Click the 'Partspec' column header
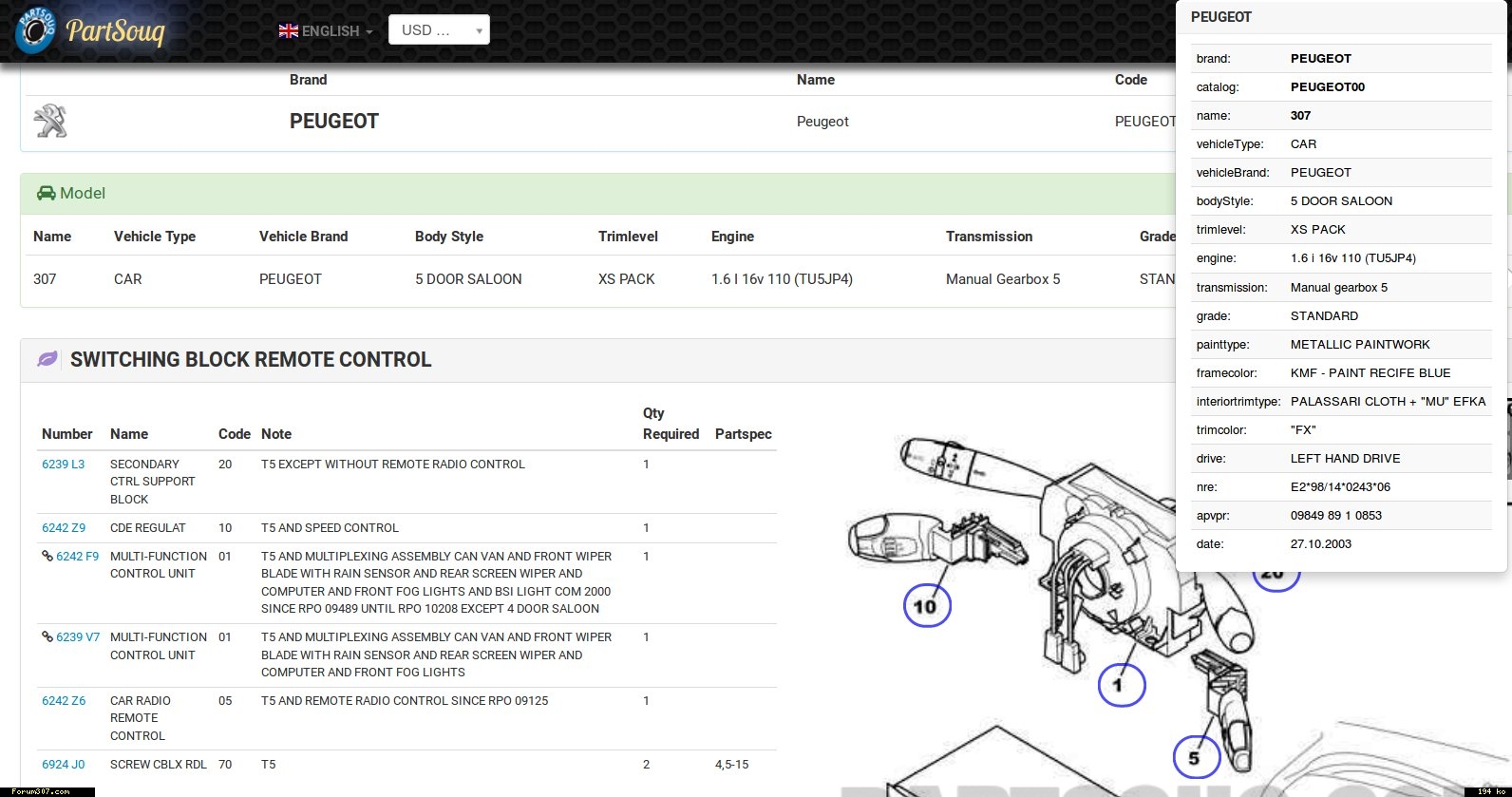 [744, 434]
